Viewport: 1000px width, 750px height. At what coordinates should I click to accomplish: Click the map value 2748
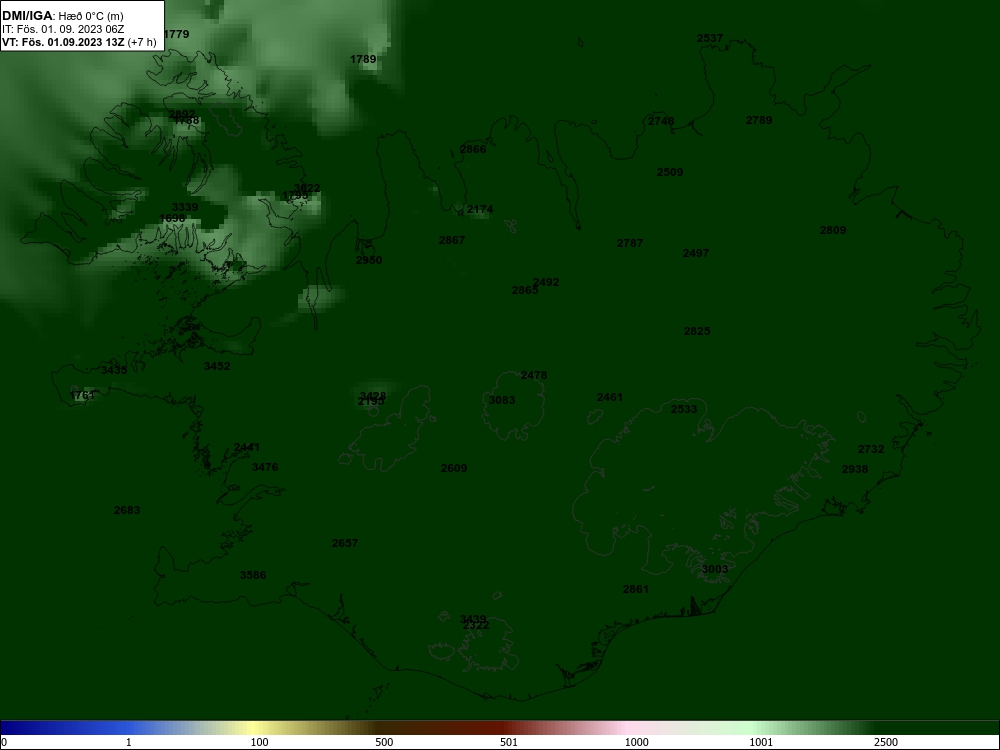(661, 121)
